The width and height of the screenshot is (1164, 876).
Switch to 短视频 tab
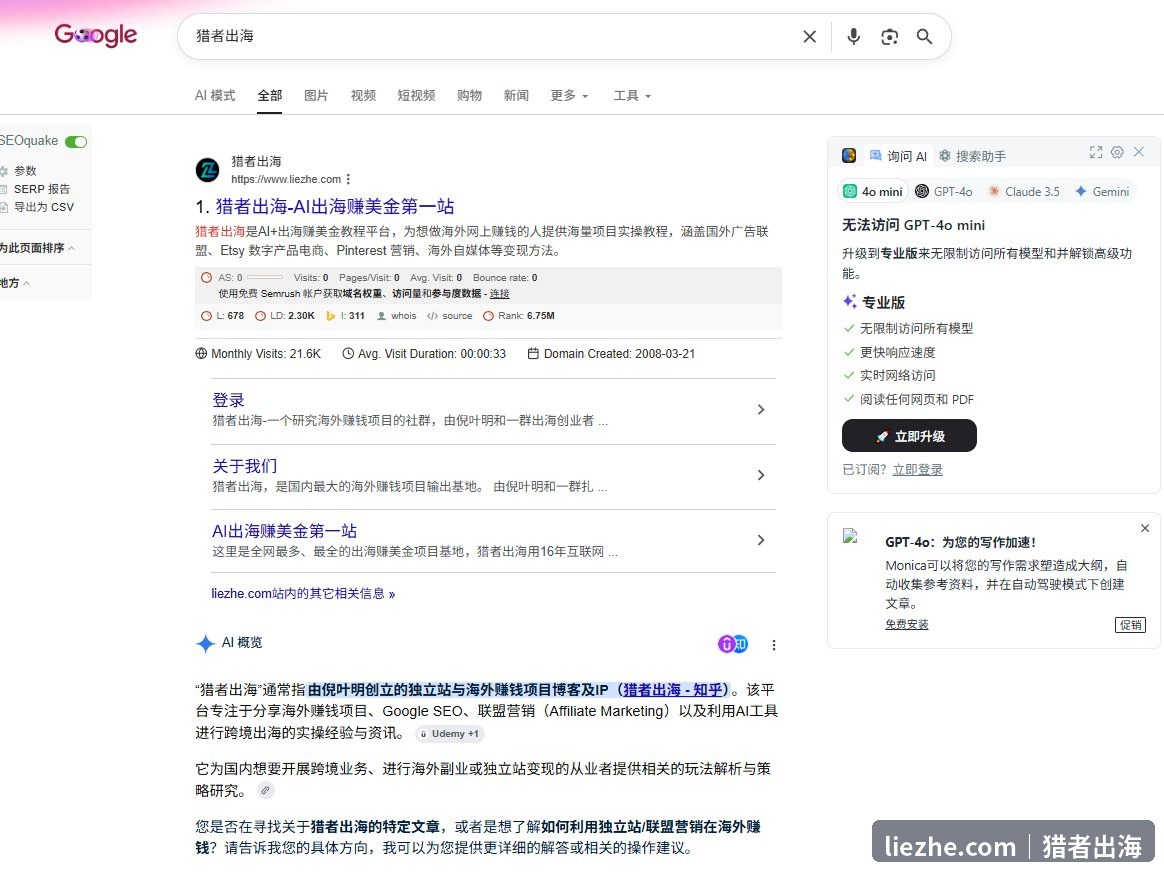(x=416, y=96)
